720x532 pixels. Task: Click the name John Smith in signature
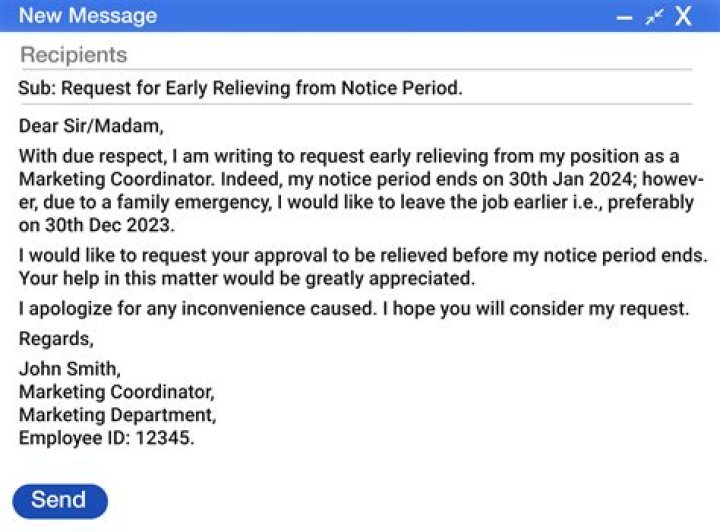click(69, 369)
